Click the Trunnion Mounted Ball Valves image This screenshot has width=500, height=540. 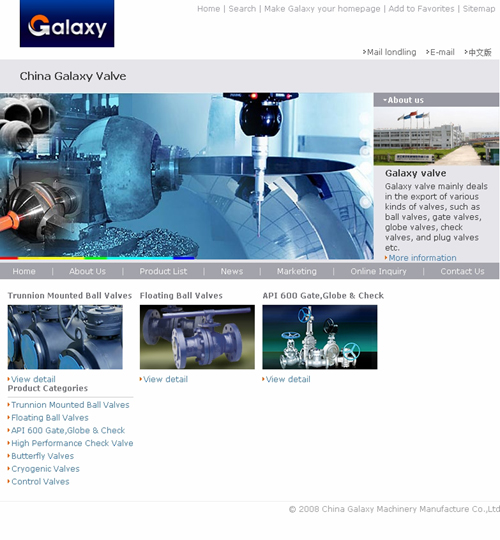65,337
